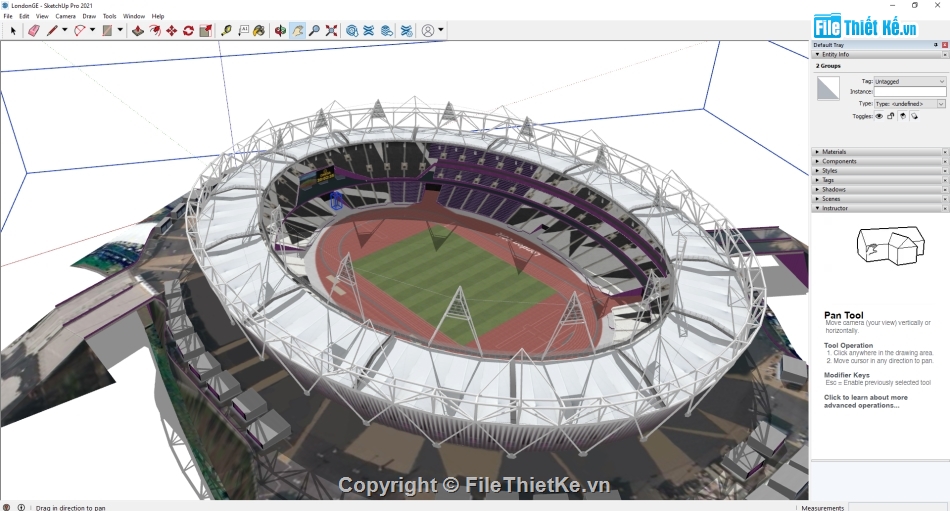Open the File menu

coord(8,16)
